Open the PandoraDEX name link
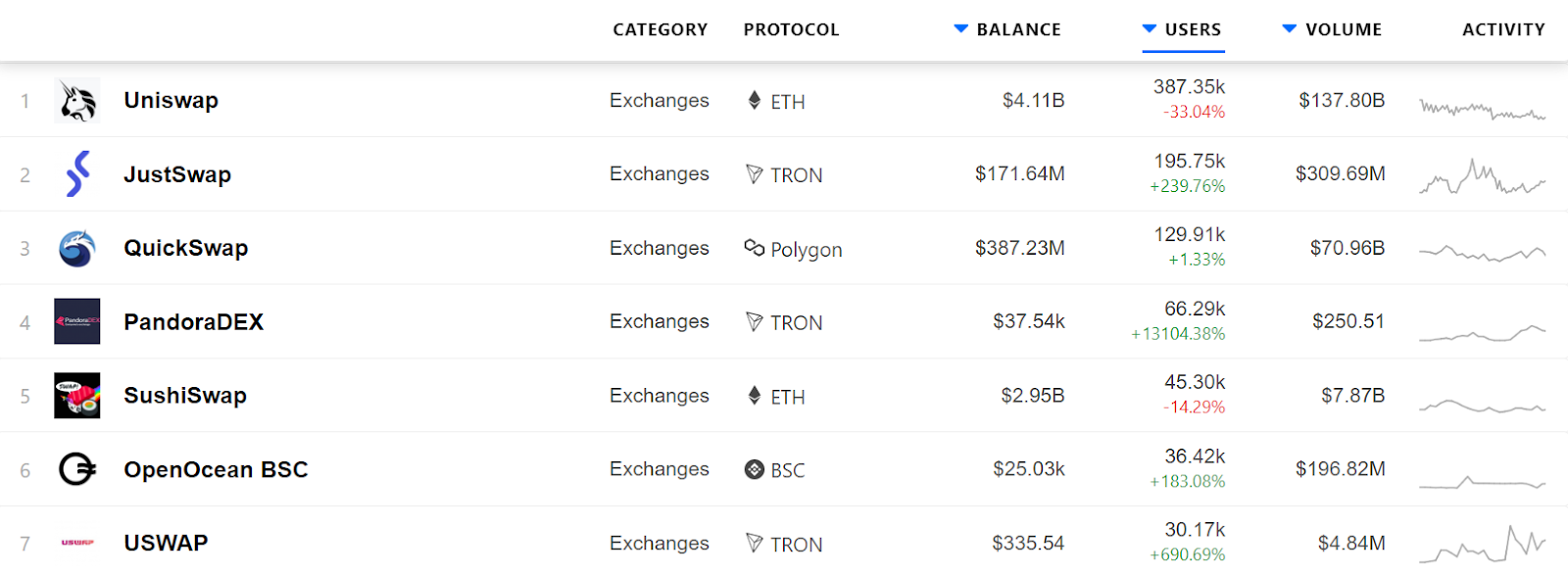 click(193, 322)
